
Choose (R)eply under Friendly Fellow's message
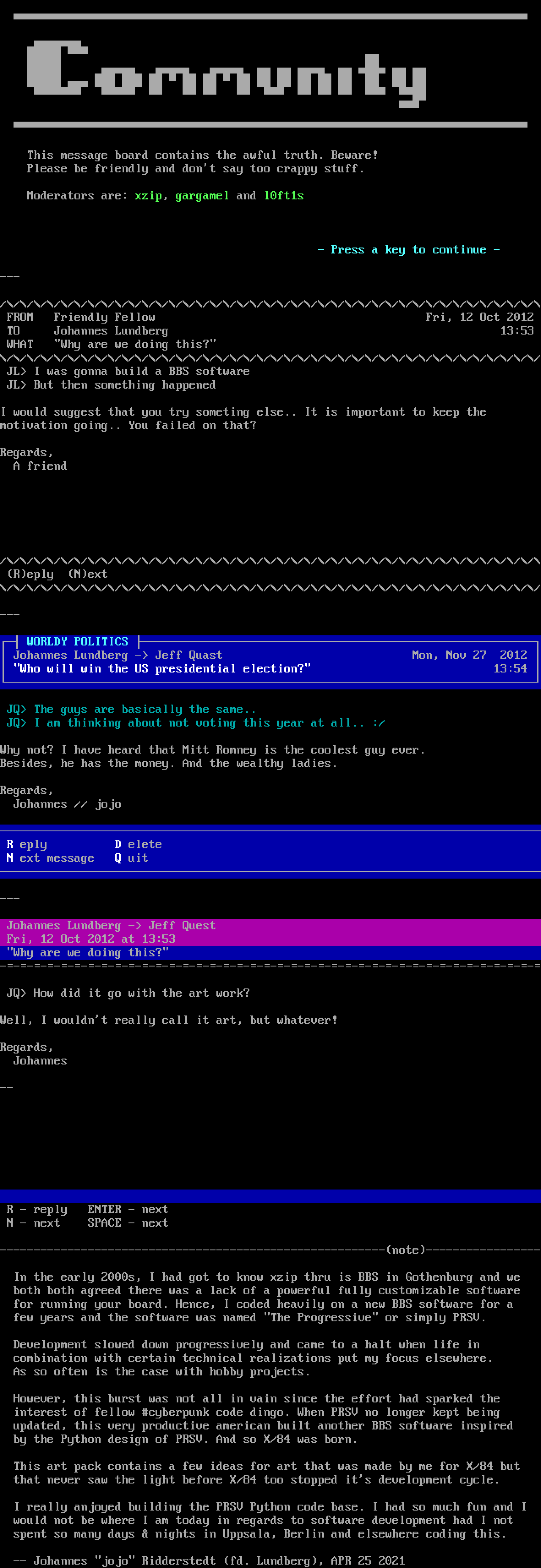click(30, 574)
